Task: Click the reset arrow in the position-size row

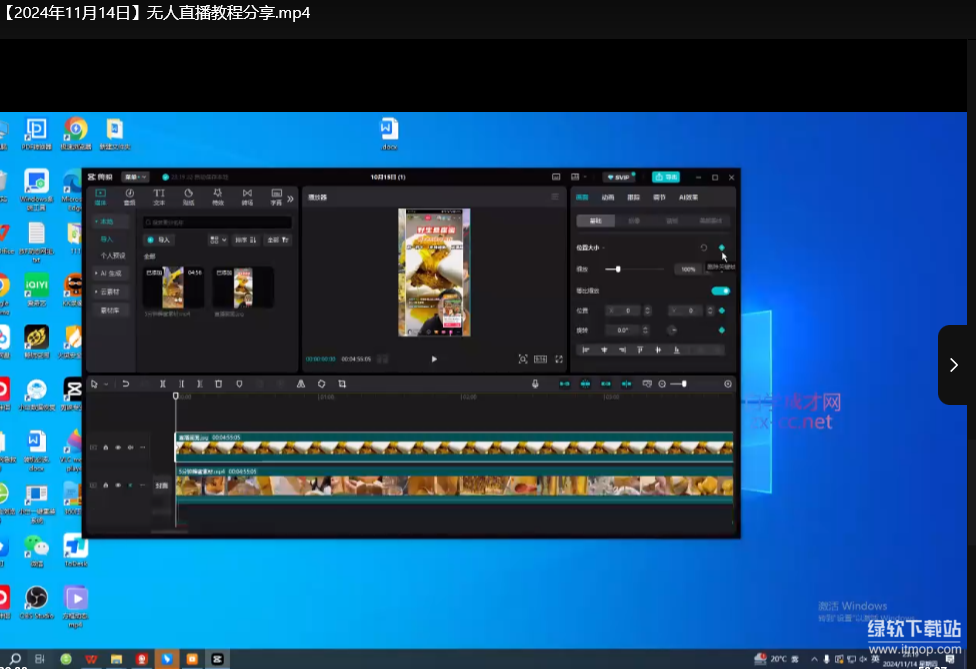Action: [x=704, y=248]
